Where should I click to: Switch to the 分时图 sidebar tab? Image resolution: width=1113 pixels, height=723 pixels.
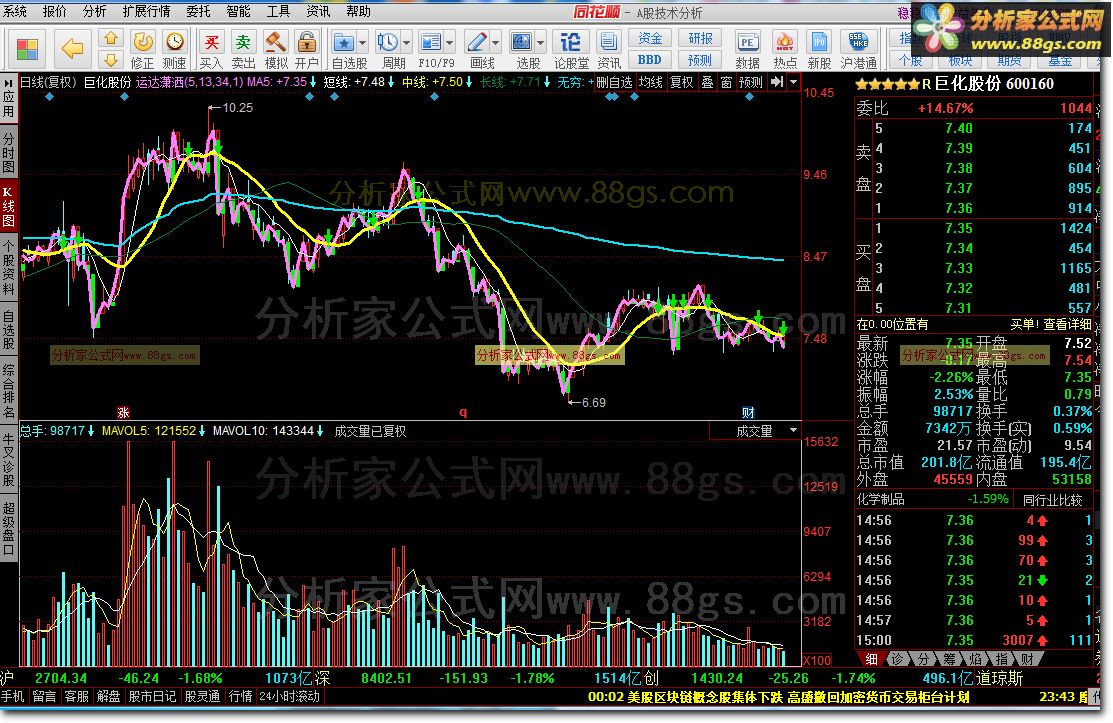9,153
